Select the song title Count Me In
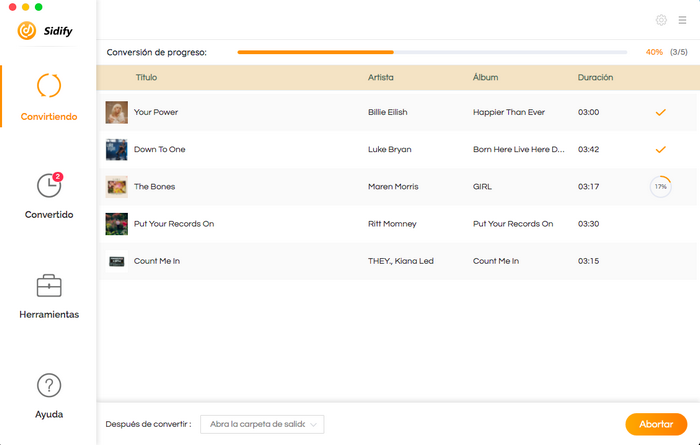The height and width of the screenshot is (445, 700). 157,261
